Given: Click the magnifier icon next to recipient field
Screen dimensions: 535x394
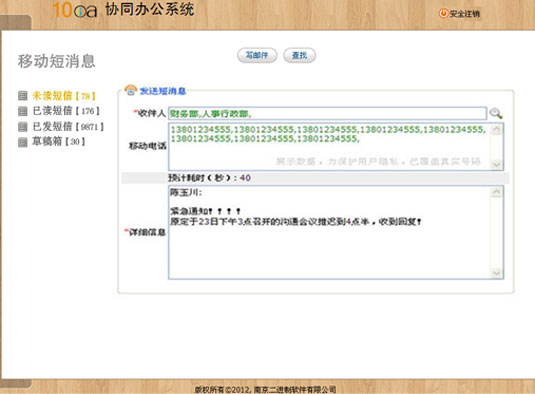Looking at the screenshot, I should [x=496, y=113].
